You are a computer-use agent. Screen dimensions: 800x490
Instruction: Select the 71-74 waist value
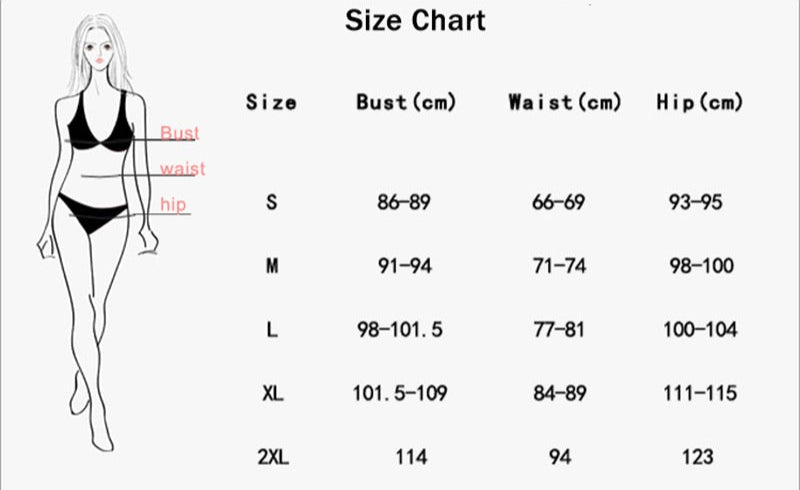560,266
